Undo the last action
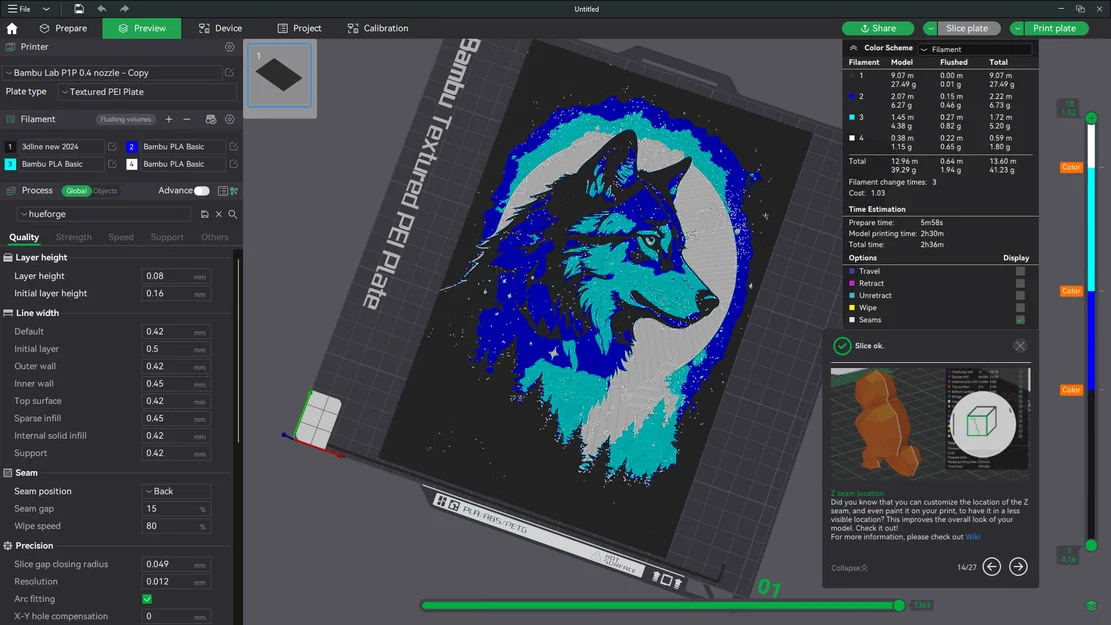 pos(101,9)
